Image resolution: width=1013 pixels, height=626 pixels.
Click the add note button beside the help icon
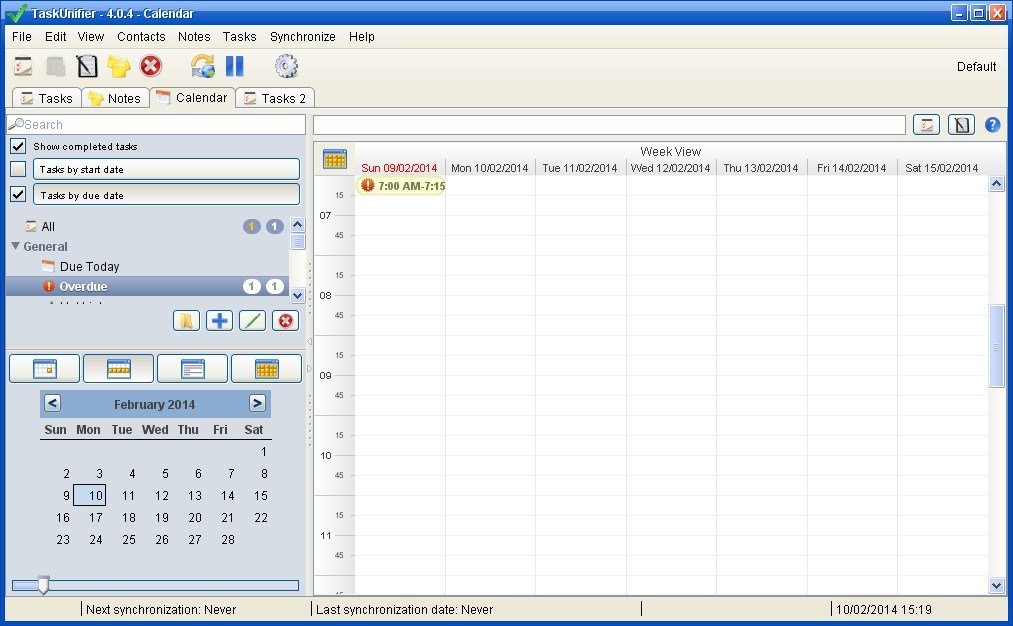[961, 125]
